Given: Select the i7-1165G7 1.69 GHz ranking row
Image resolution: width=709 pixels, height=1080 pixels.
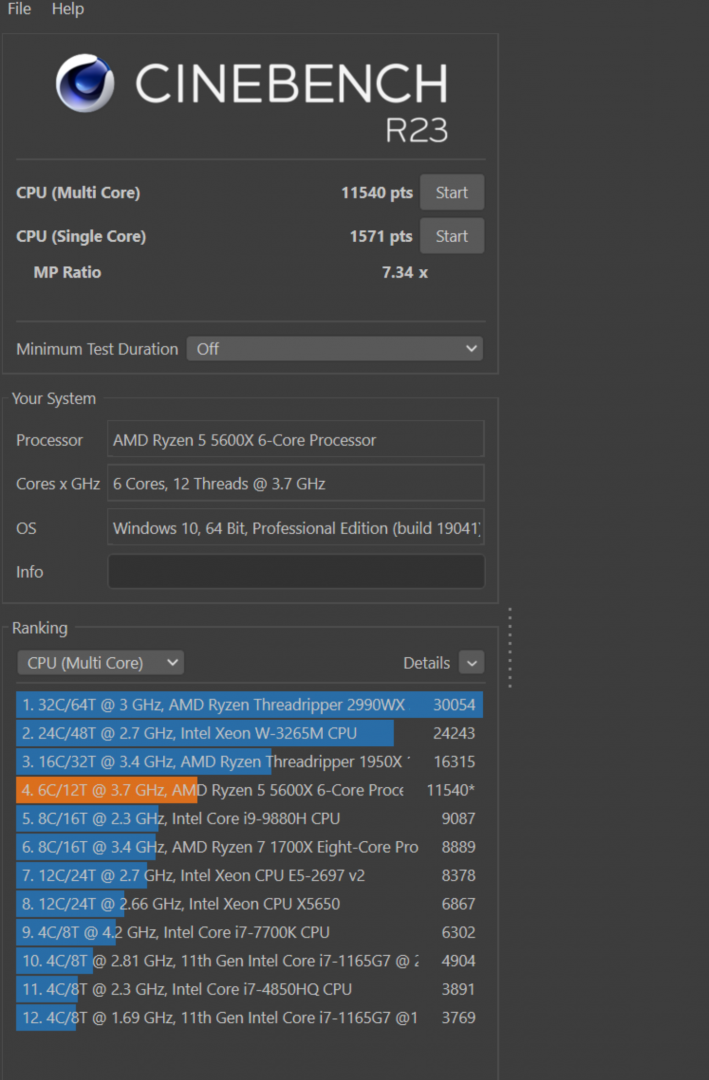Looking at the screenshot, I should 249,1017.
